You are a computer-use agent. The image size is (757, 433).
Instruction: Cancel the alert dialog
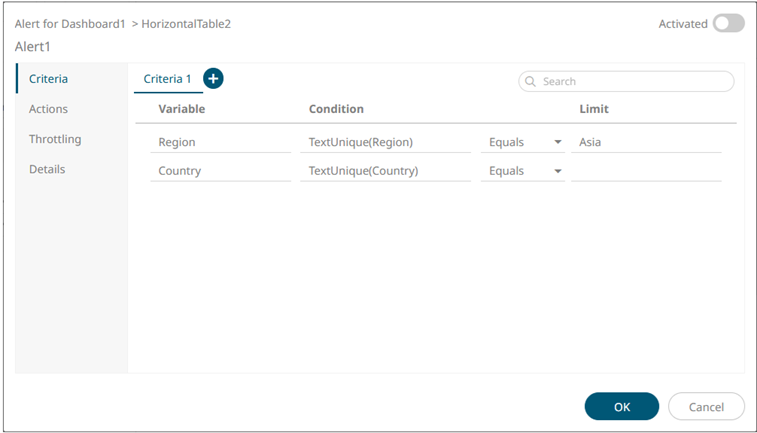tap(707, 406)
